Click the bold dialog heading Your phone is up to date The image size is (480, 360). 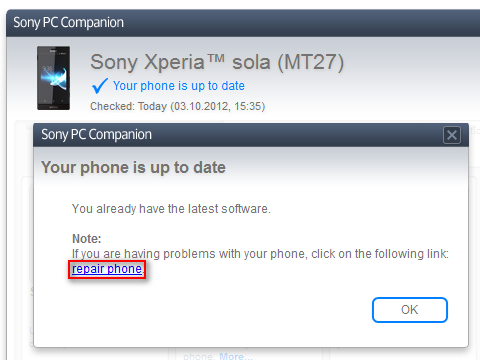click(x=133, y=167)
